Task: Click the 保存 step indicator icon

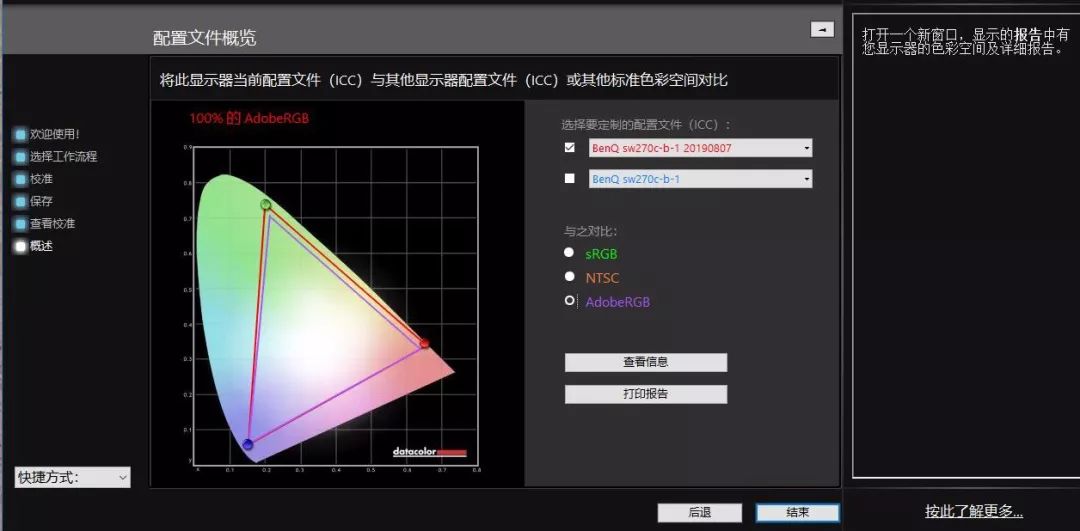Action: 20,201
